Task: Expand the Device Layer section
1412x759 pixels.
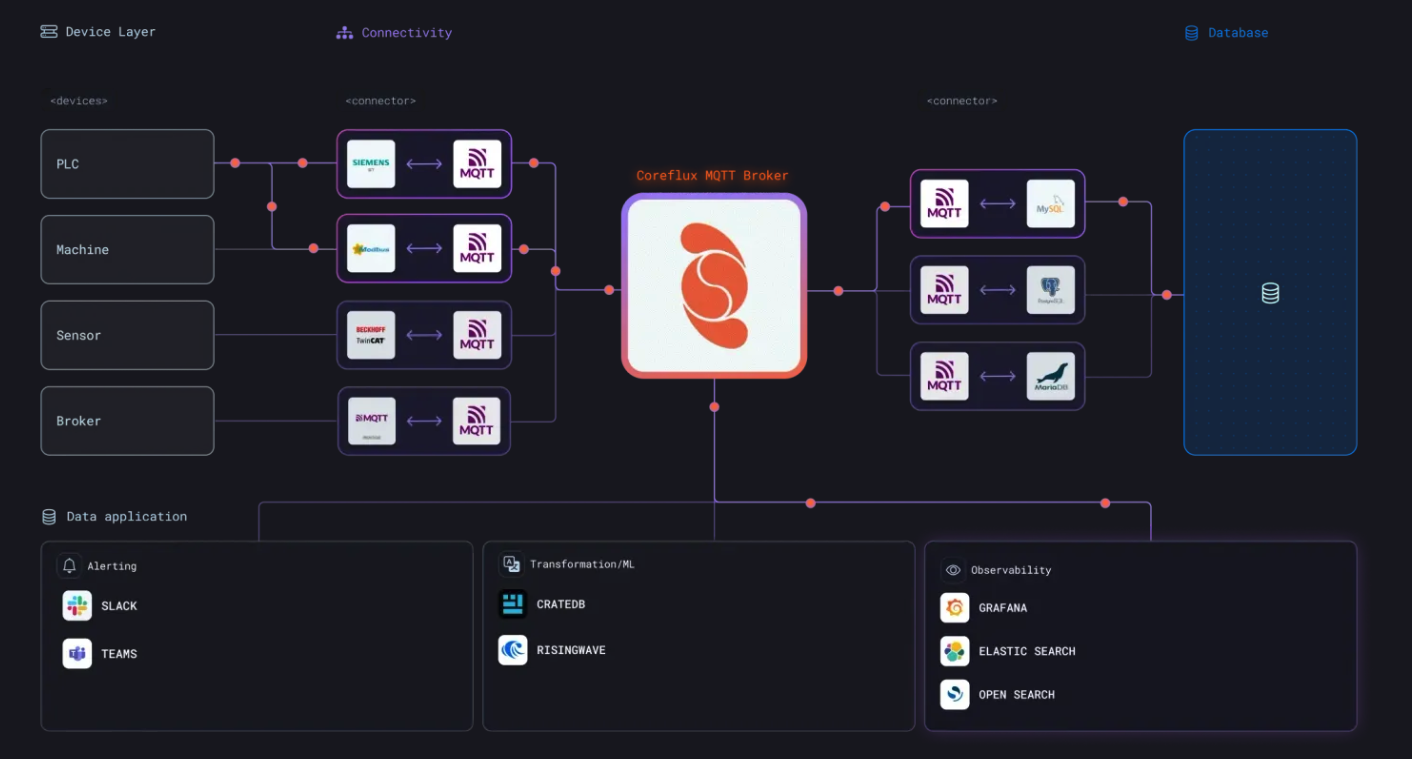Action: (x=97, y=31)
